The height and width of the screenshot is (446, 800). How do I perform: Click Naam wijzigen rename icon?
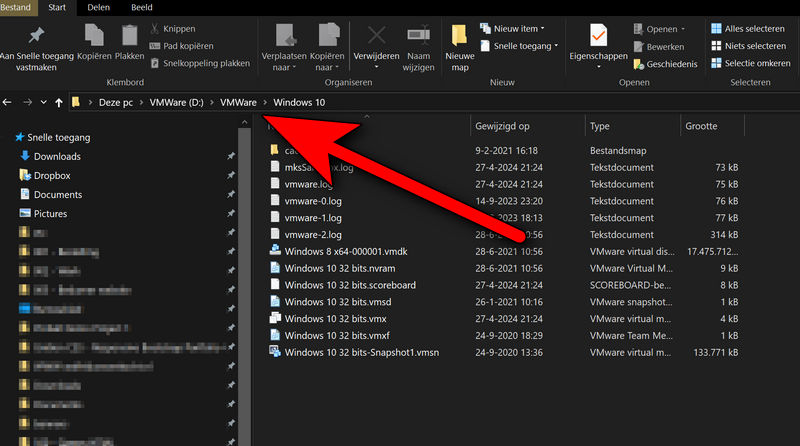pos(418,35)
